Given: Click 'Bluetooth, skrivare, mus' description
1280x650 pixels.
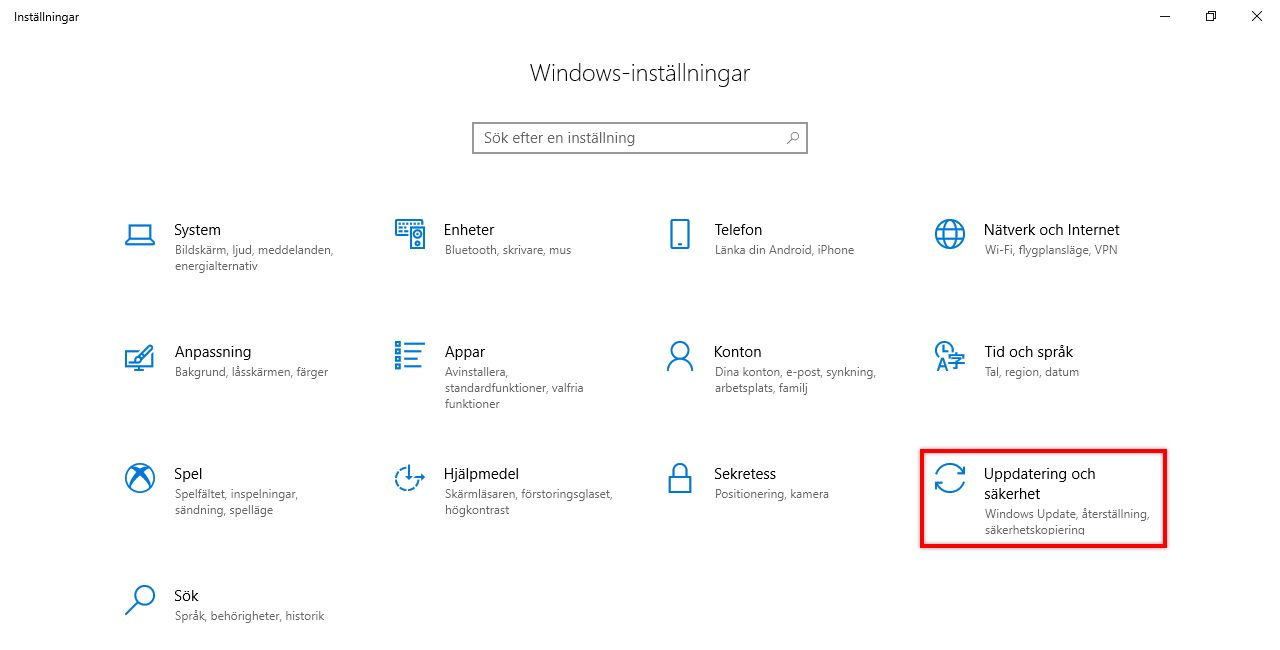Looking at the screenshot, I should [x=508, y=250].
